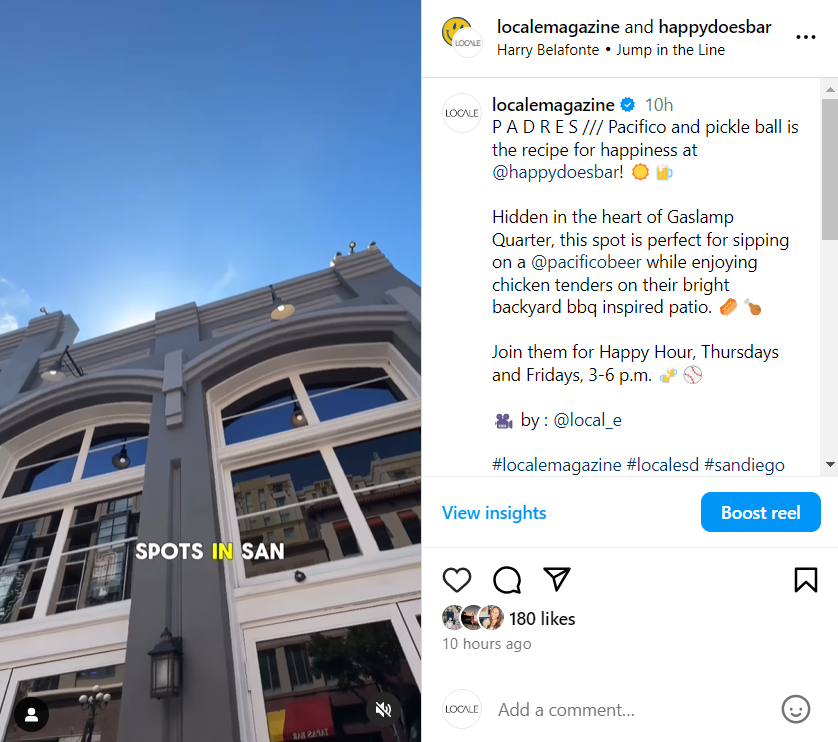Unmute the reel audio
The width and height of the screenshot is (838, 742).
pos(383,709)
